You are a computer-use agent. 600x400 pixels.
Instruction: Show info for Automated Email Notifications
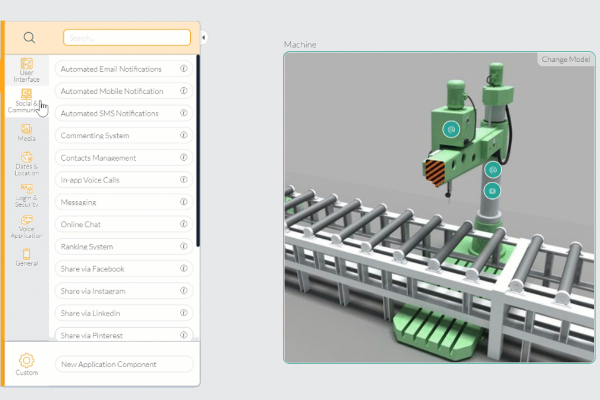(184, 69)
